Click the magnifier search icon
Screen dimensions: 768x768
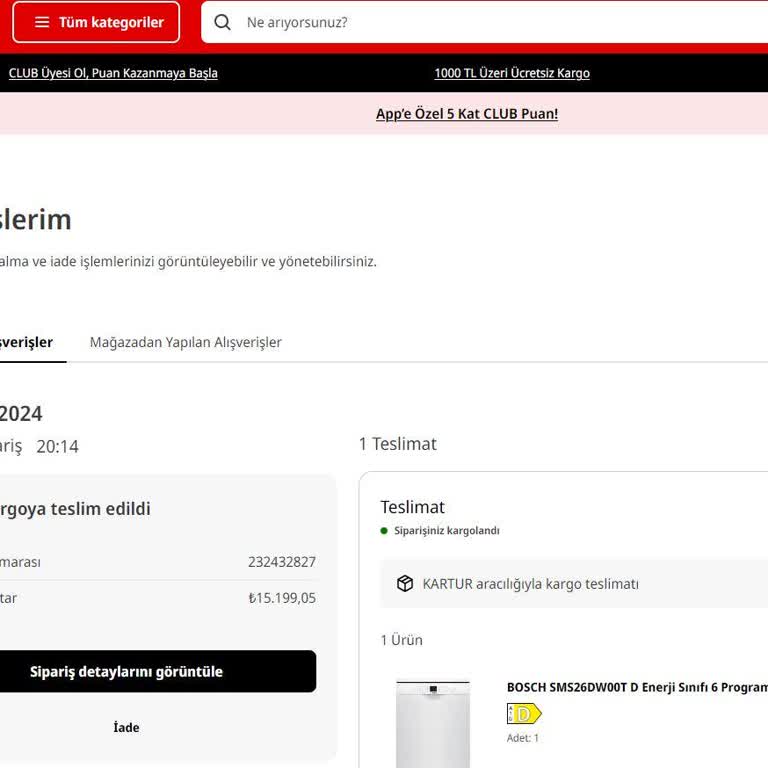click(x=222, y=22)
